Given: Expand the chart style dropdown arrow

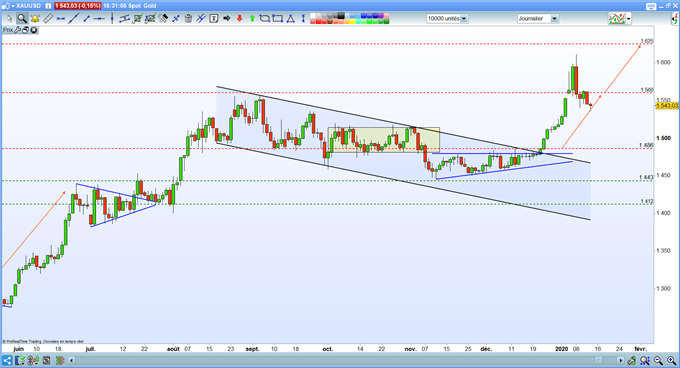Looking at the screenshot, I should [628, 19].
